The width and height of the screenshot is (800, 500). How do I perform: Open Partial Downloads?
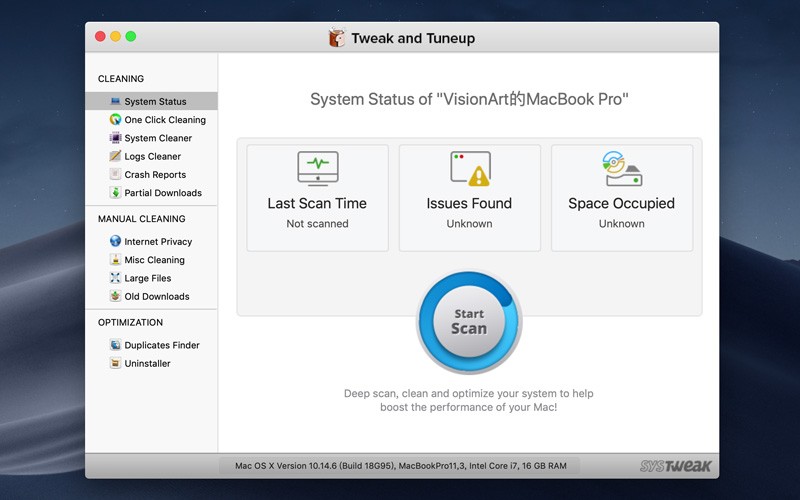point(152,192)
